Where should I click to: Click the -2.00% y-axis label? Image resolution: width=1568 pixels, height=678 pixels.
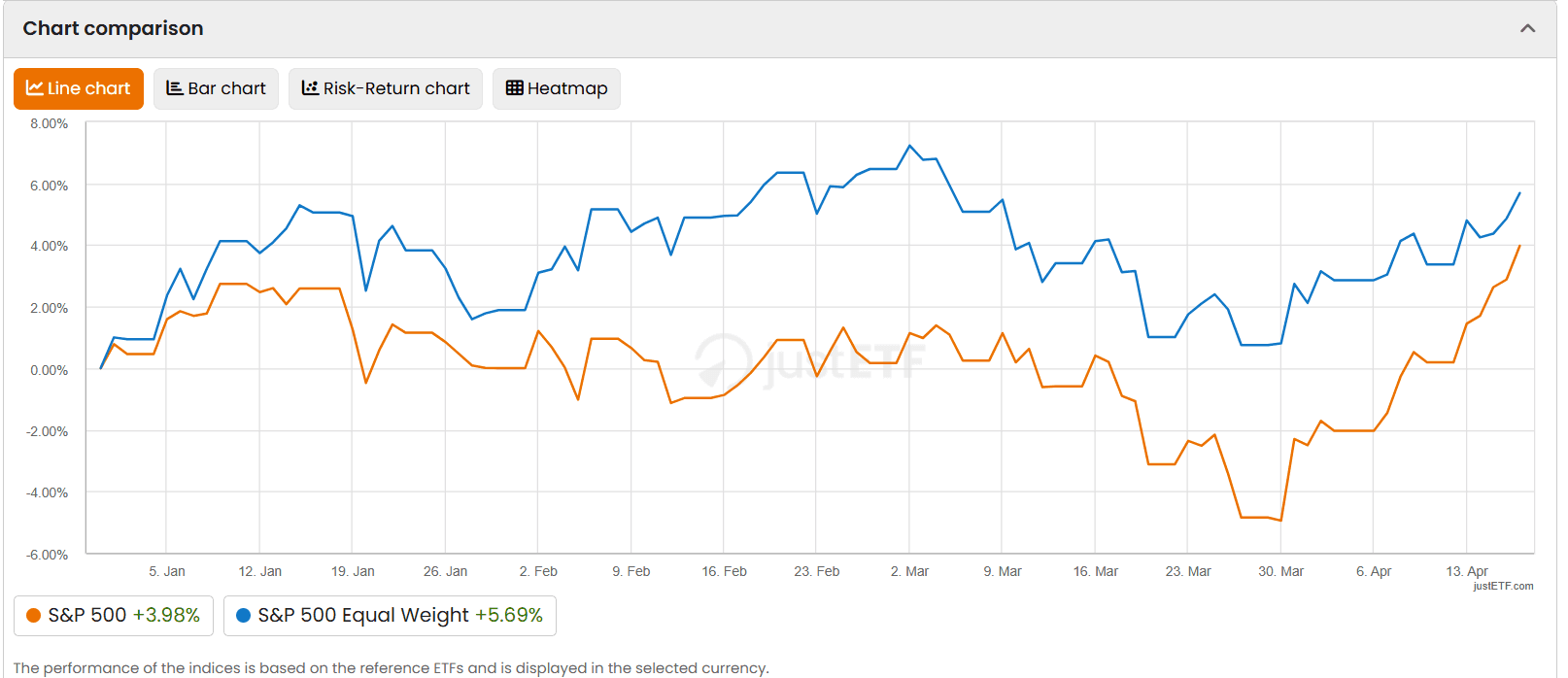pos(47,431)
